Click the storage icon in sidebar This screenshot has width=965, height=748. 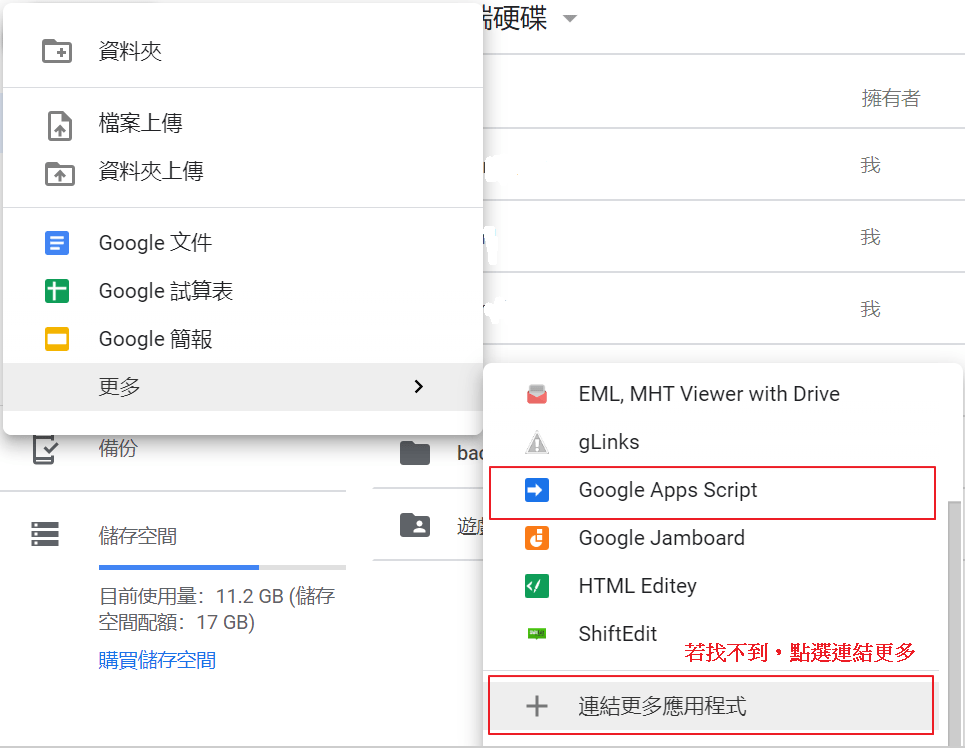pyautogui.click(x=45, y=535)
